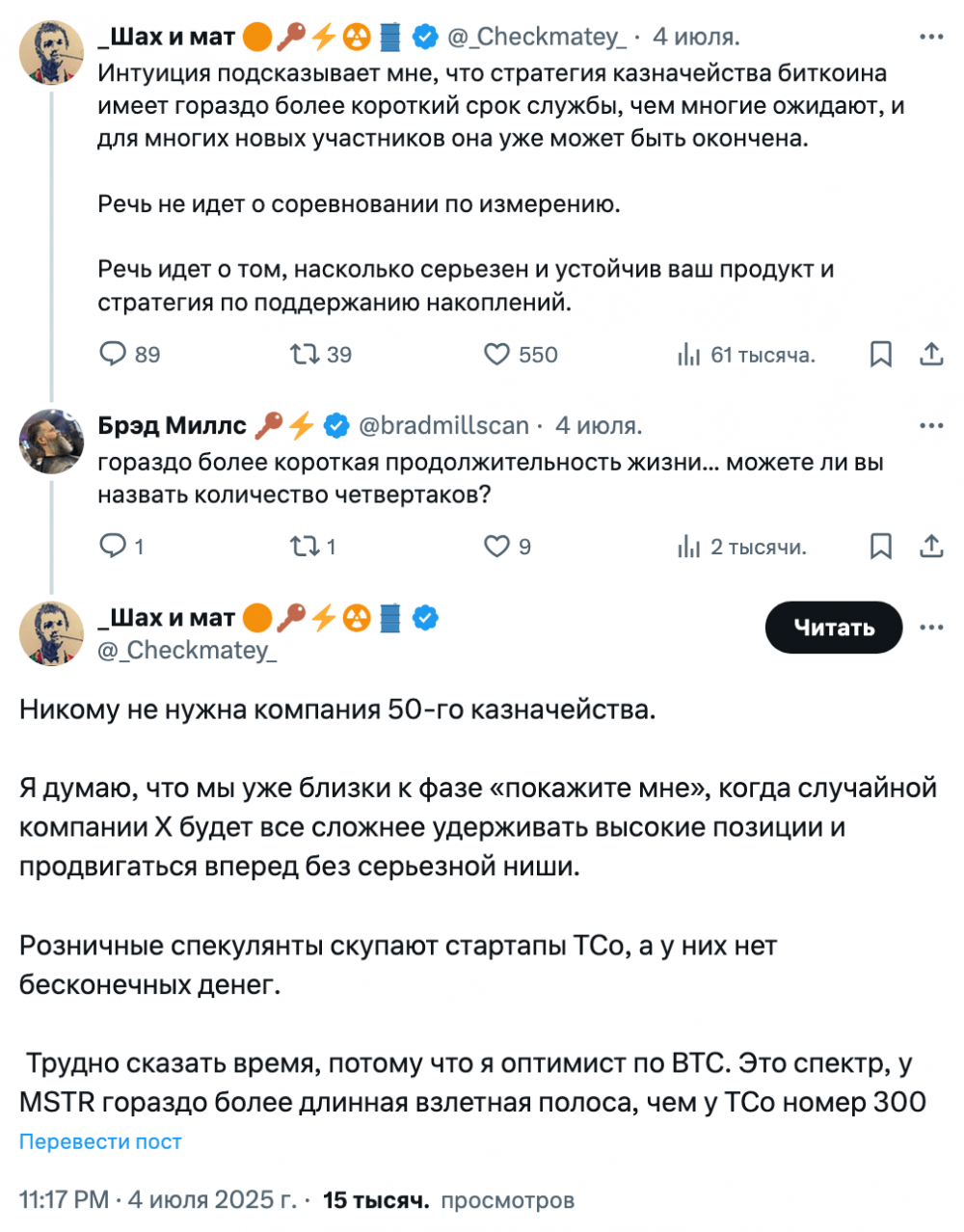Open more options for first post
Image resolution: width=964 pixels, height=1232 pixels.
(x=931, y=38)
